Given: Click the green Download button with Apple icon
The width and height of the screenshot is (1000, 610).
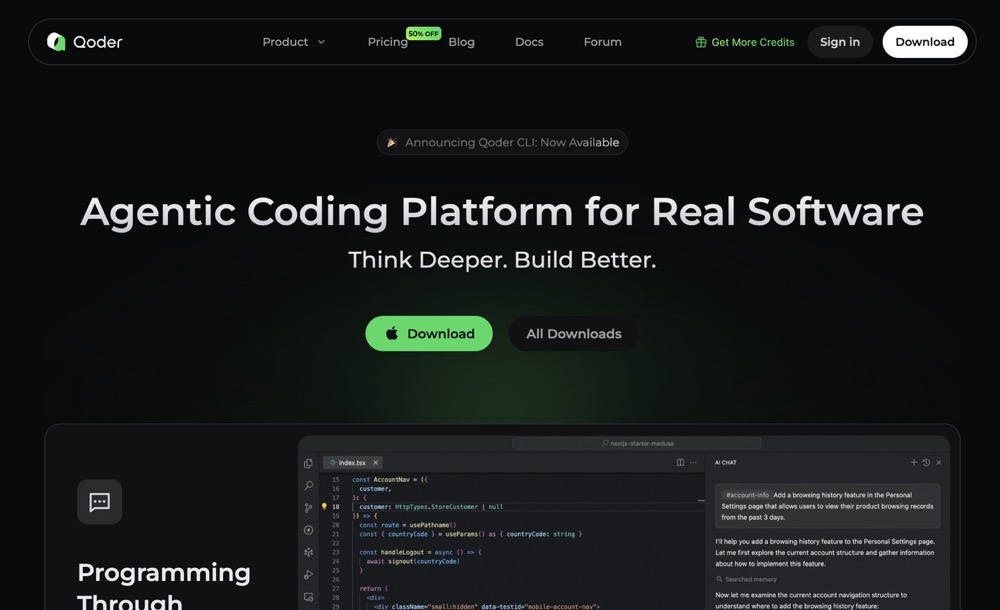Looking at the screenshot, I should click(429, 334).
